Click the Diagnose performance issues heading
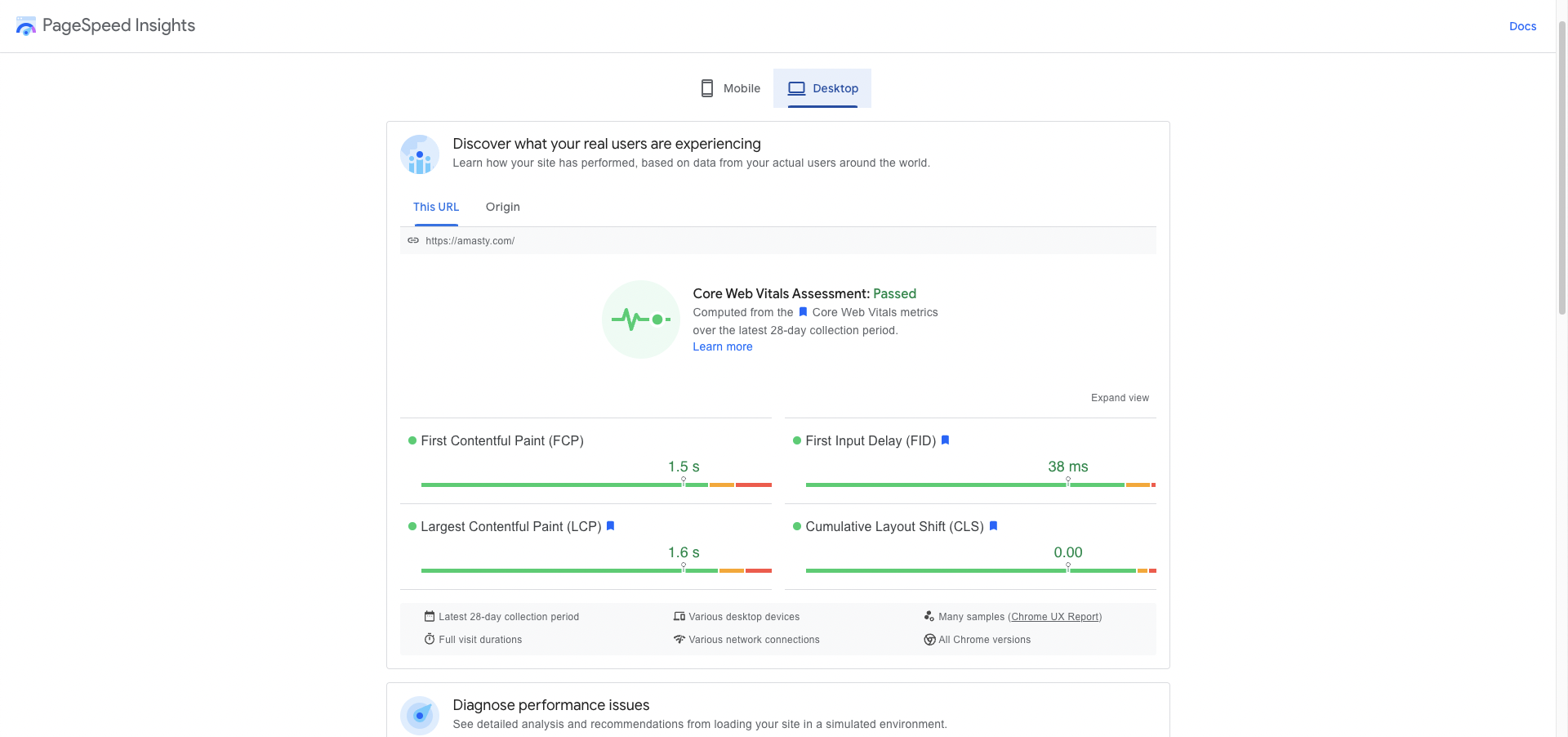The height and width of the screenshot is (737, 1568). coord(551,705)
